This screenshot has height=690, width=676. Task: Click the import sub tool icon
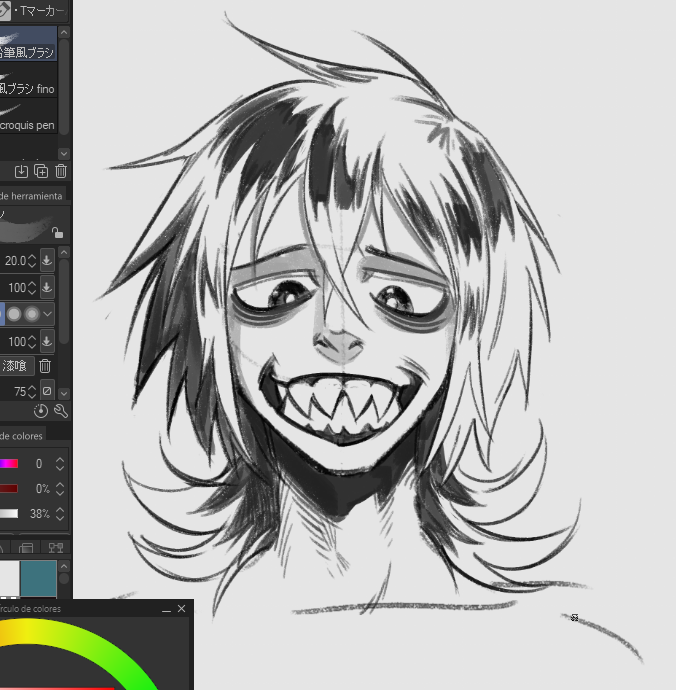pos(21,171)
